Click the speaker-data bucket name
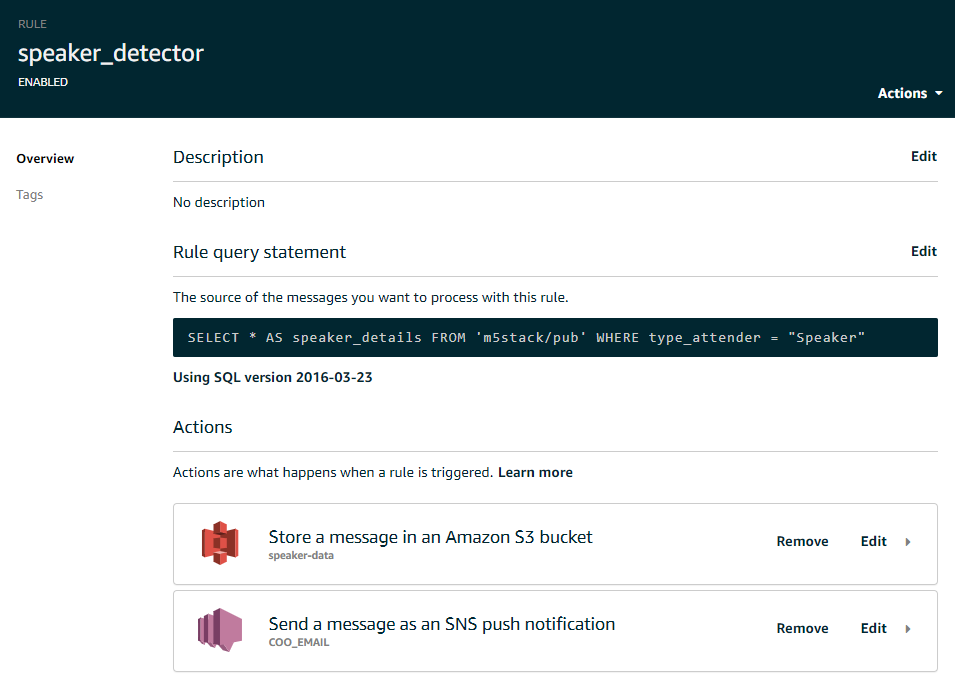955x685 pixels. [301, 556]
